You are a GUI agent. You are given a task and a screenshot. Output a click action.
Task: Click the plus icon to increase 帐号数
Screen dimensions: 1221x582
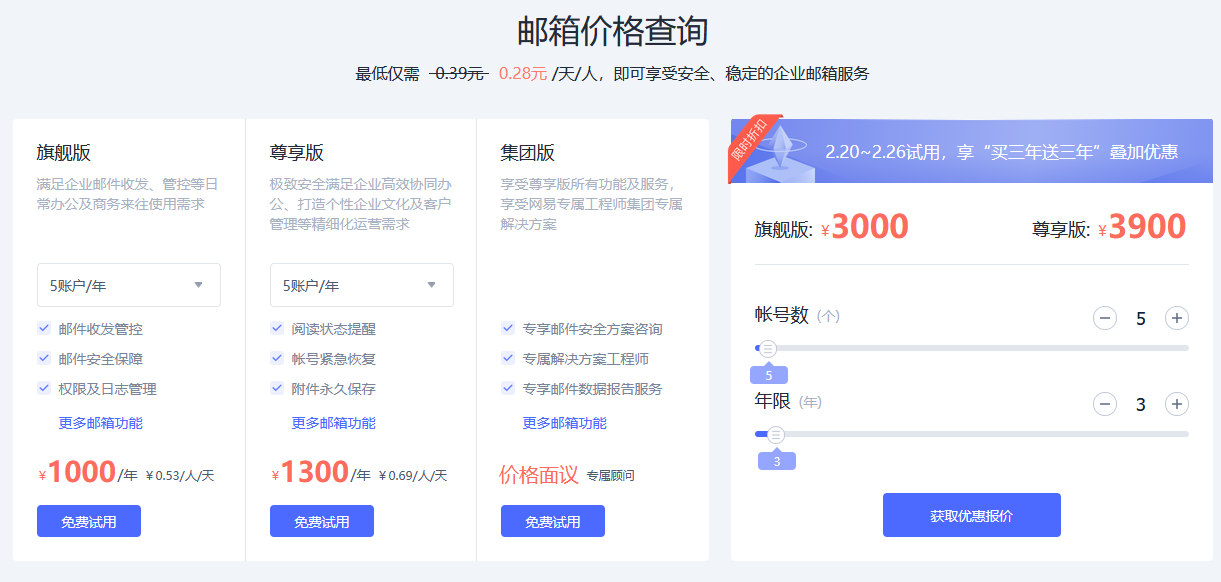pos(1176,318)
